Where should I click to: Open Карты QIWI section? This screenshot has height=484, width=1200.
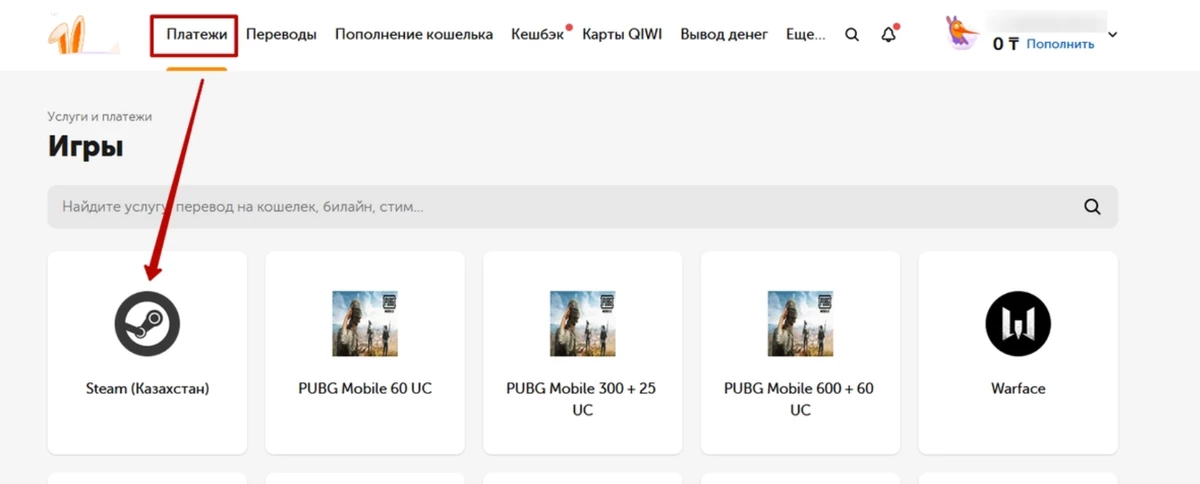point(622,34)
